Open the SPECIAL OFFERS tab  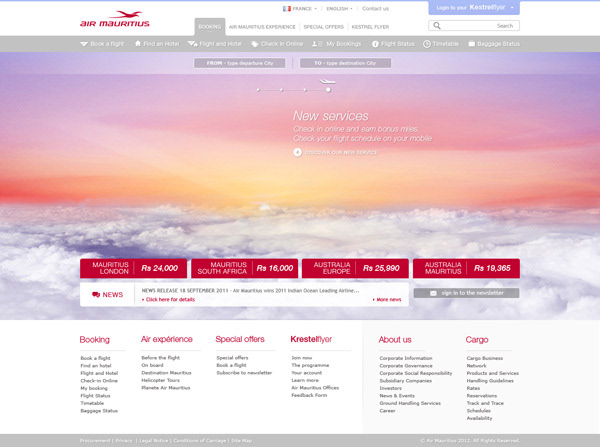323,27
